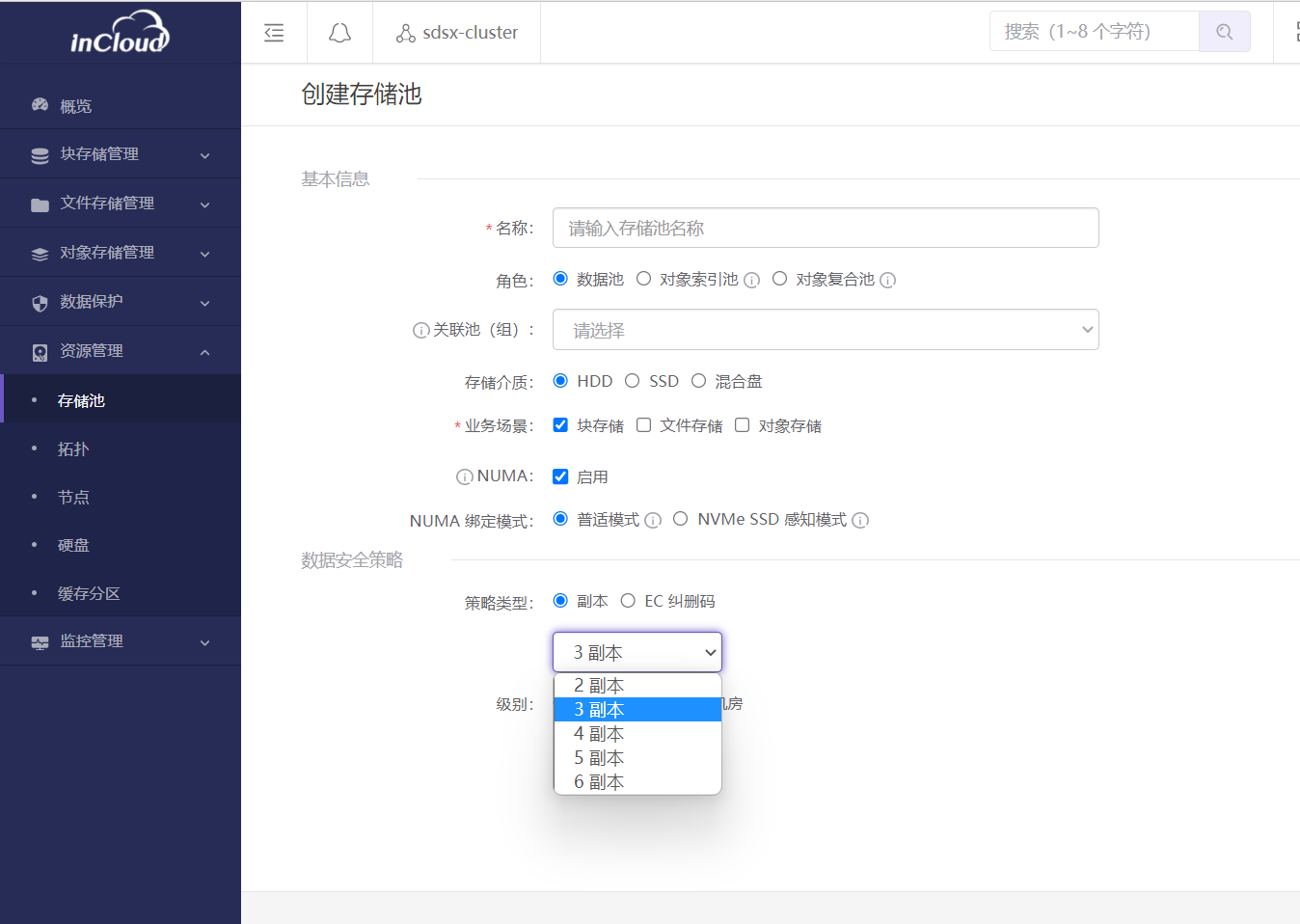Open the 拓扑 sidebar item
This screenshot has height=924, width=1300.
pyautogui.click(x=121, y=448)
